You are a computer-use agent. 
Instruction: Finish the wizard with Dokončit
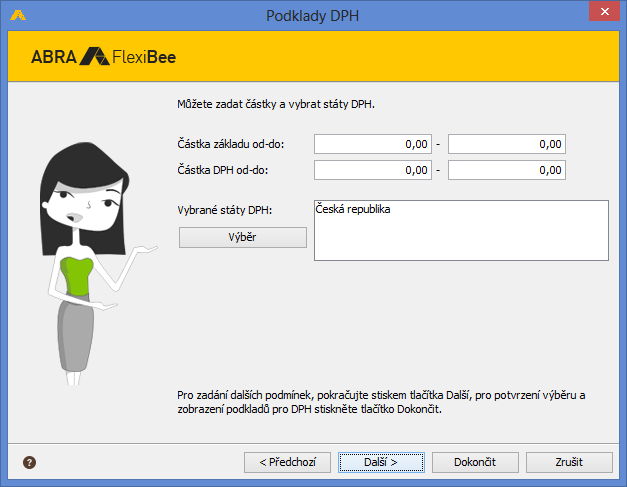click(475, 462)
